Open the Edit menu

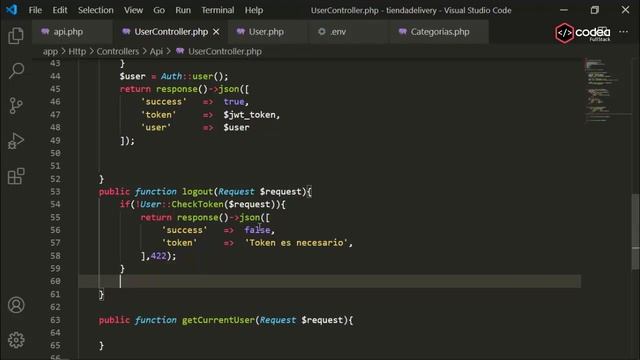60,10
